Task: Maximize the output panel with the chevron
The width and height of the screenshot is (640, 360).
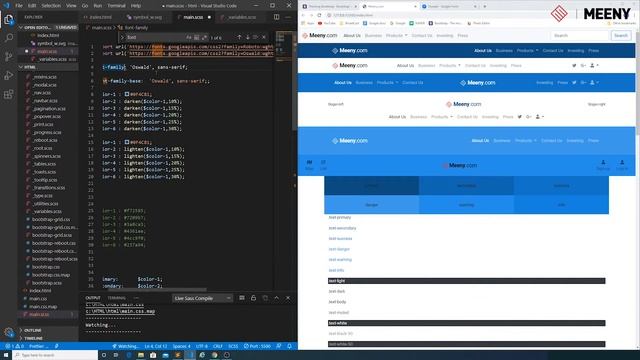Action: click(276, 298)
